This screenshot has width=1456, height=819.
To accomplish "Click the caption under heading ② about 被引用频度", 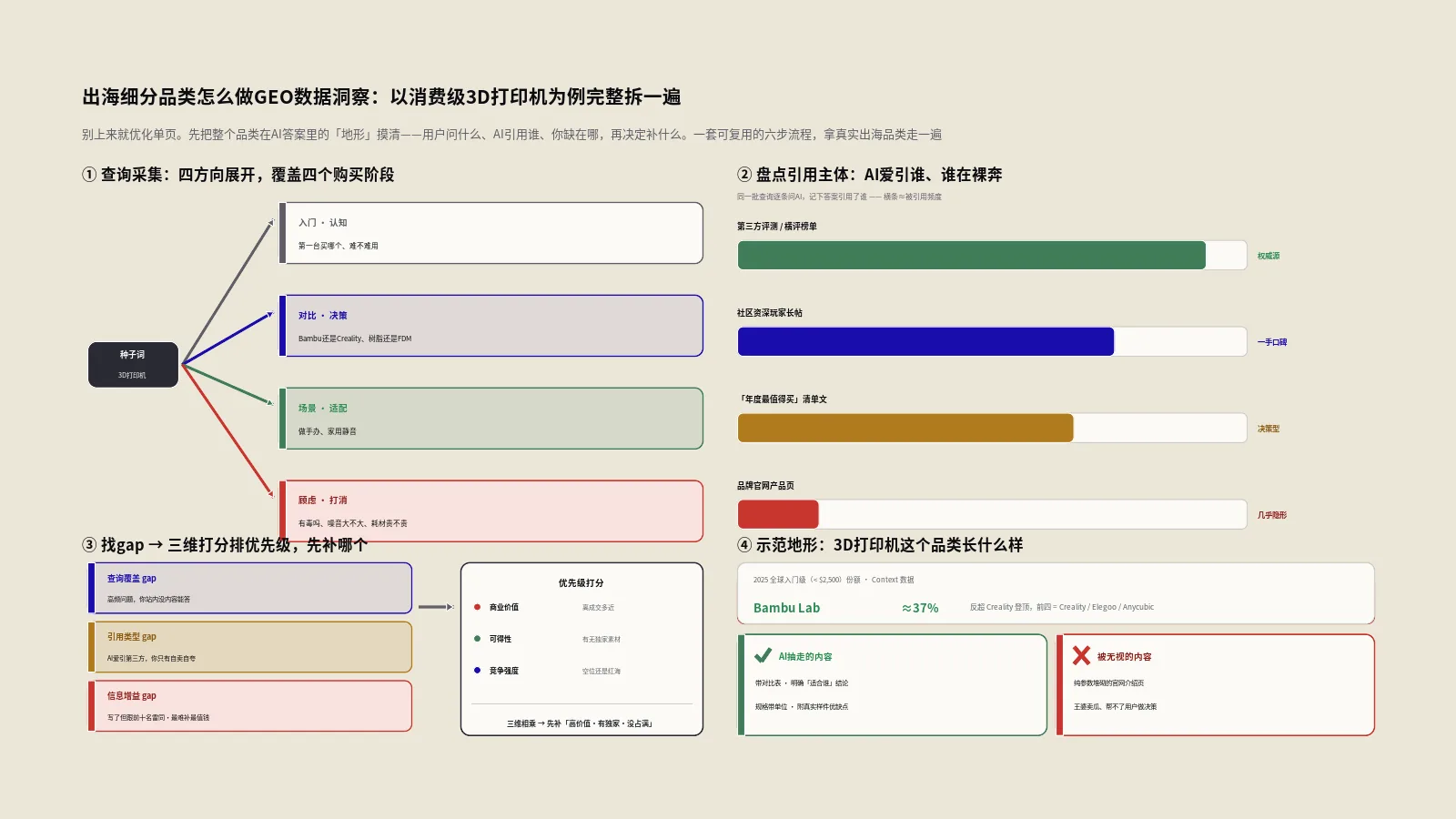I will tap(839, 197).
